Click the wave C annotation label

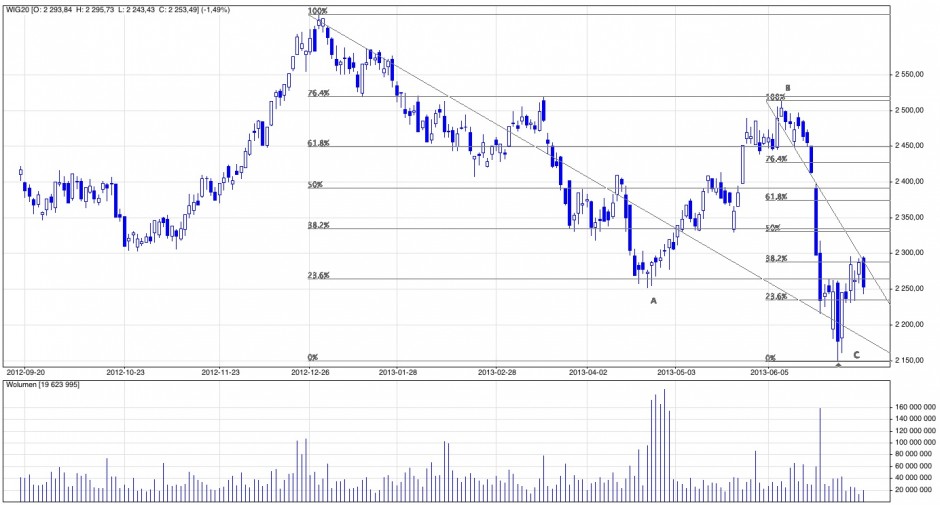click(856, 353)
